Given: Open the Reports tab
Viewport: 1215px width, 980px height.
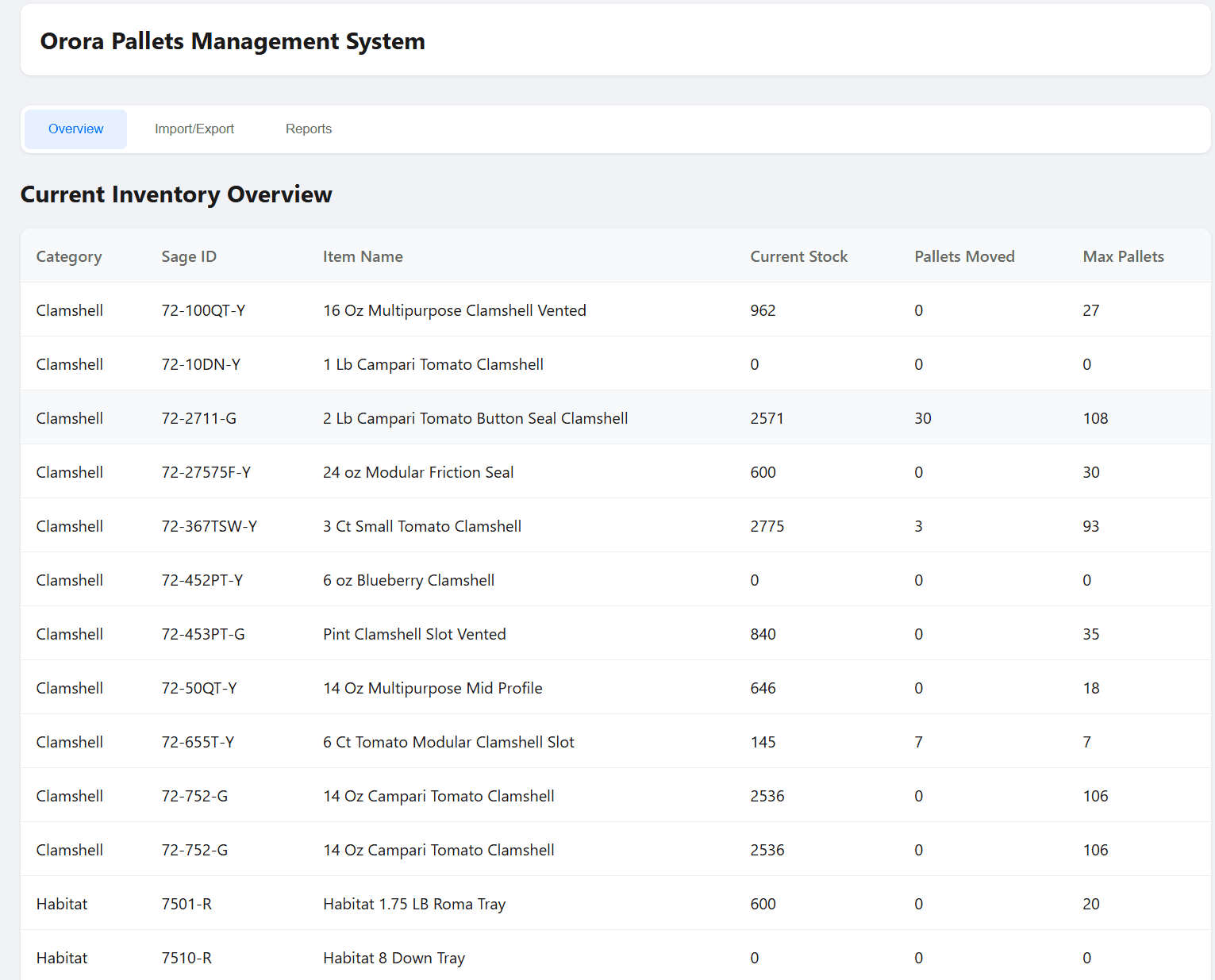Looking at the screenshot, I should click(309, 129).
